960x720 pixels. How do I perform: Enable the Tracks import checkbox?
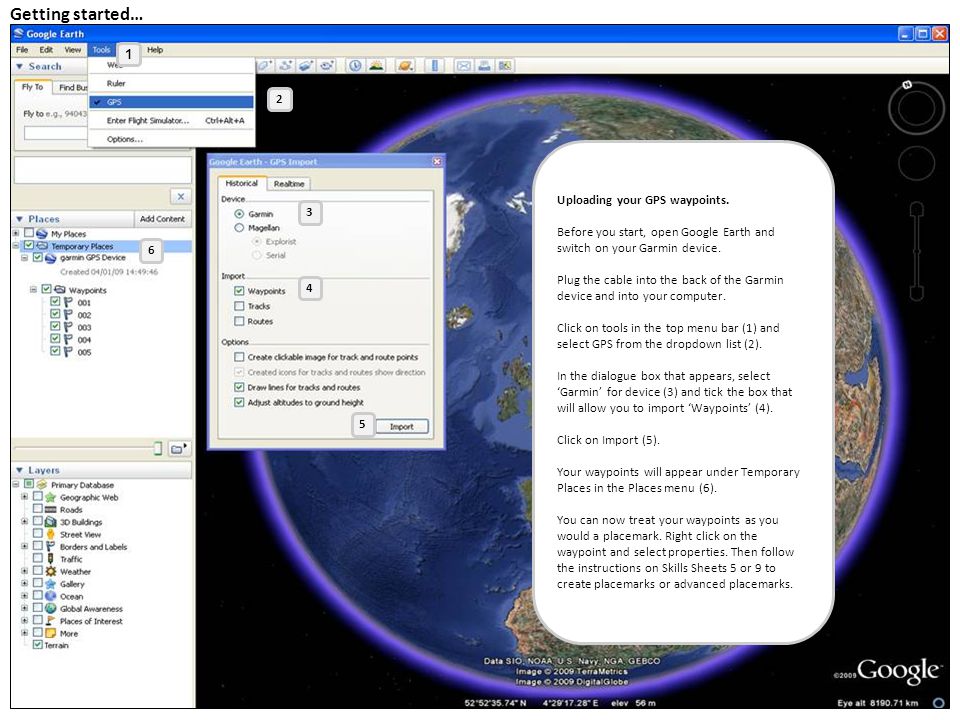(239, 306)
